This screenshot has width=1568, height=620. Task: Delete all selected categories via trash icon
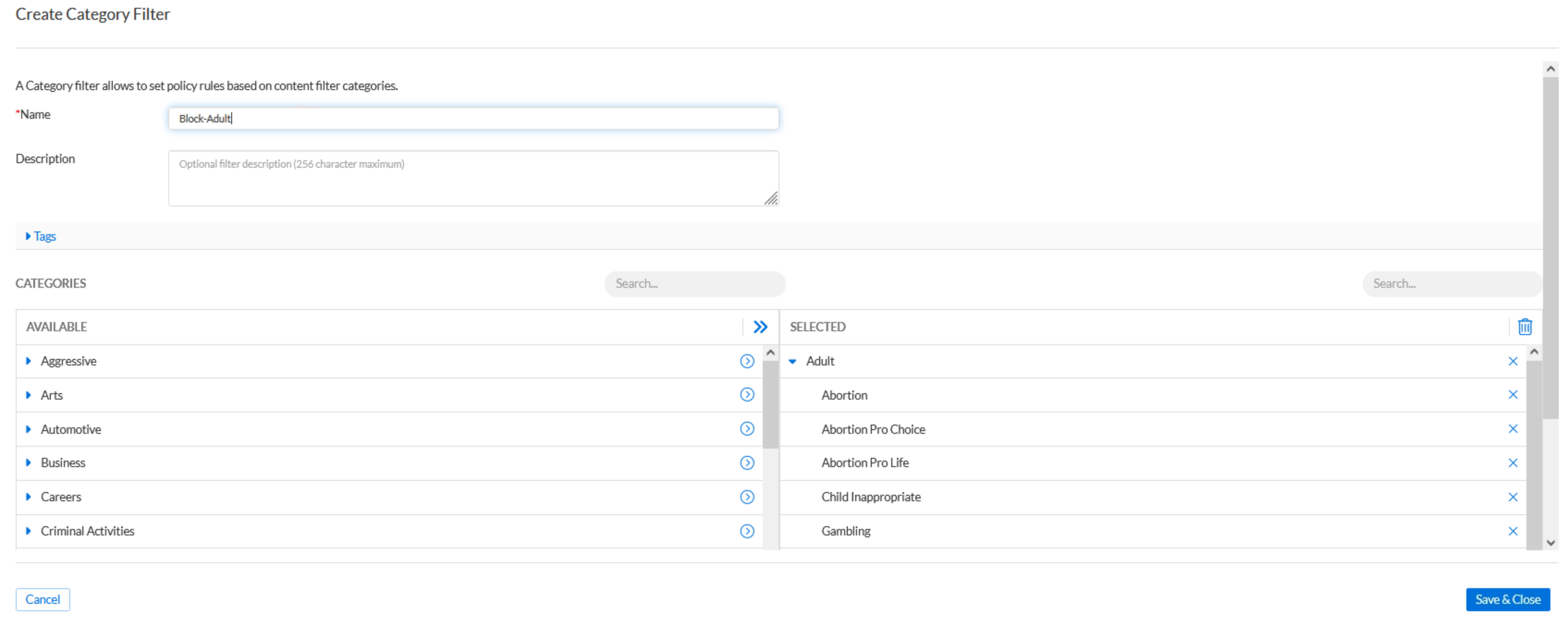[1524, 327]
